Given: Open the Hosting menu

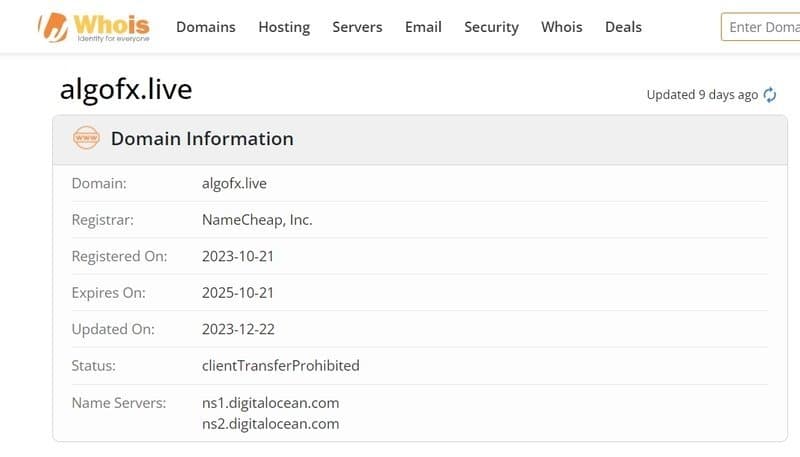Looking at the screenshot, I should [x=284, y=27].
